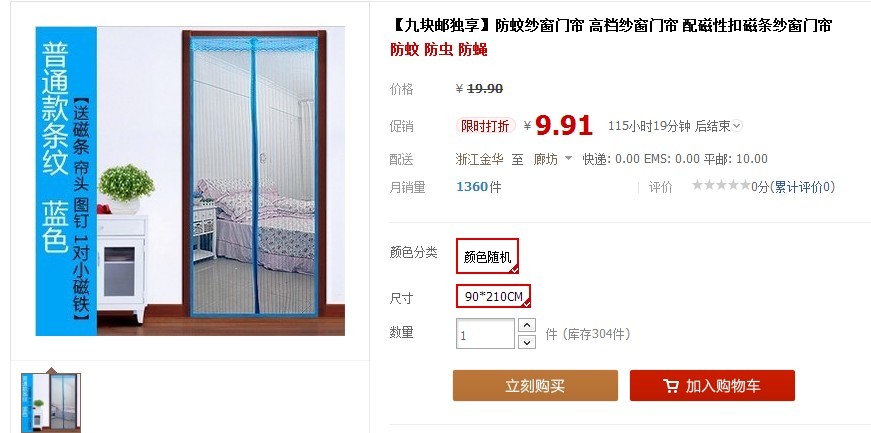The width and height of the screenshot is (871, 433).
Task: Click the large blue striped curtain product image
Action: point(190,181)
